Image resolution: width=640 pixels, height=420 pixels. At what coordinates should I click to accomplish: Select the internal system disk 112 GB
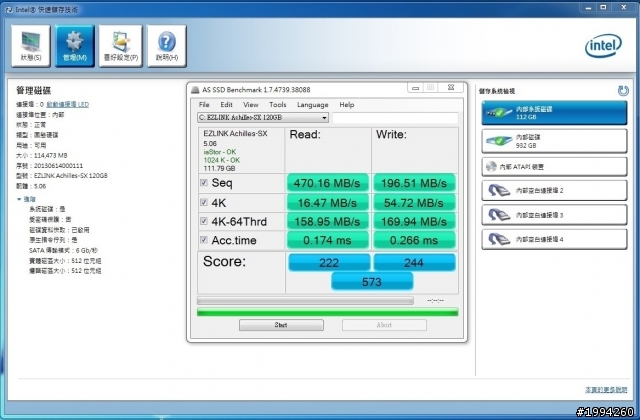pyautogui.click(x=554, y=113)
